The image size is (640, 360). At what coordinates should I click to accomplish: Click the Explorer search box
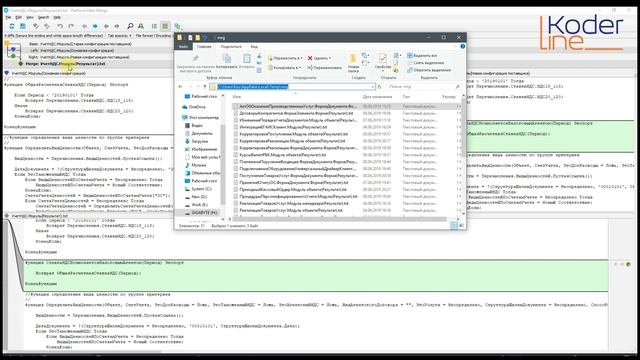click(x=424, y=87)
